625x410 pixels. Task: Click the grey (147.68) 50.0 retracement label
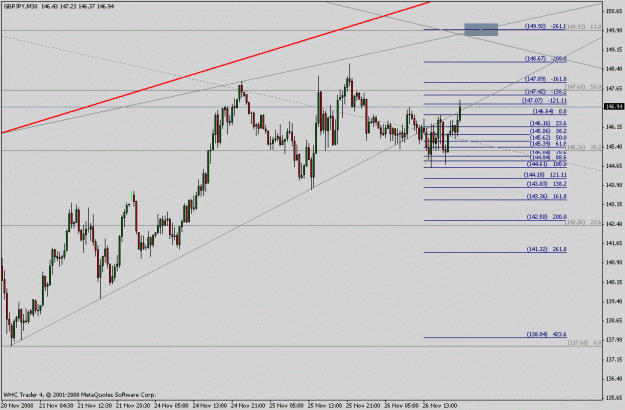pos(584,86)
